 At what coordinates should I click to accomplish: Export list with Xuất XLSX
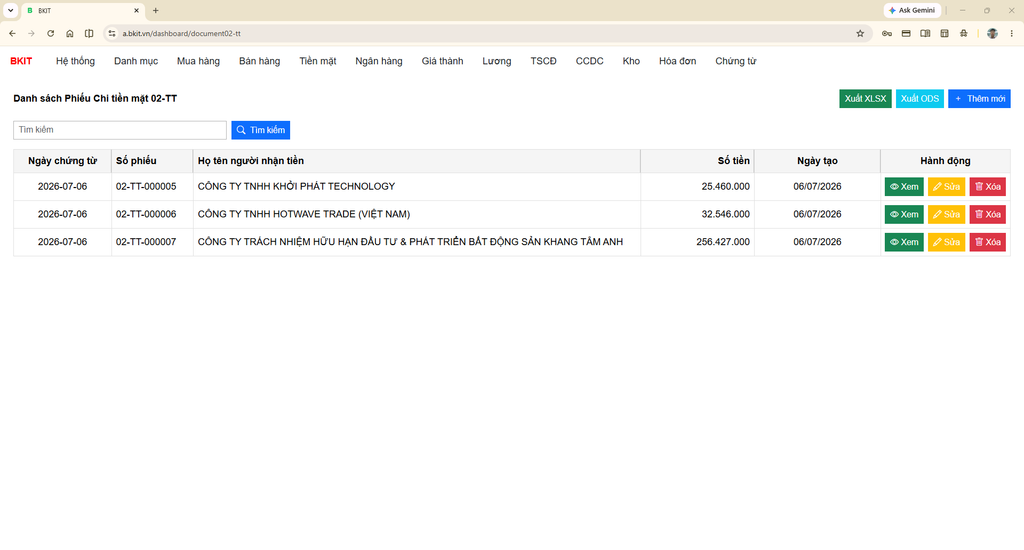865,99
